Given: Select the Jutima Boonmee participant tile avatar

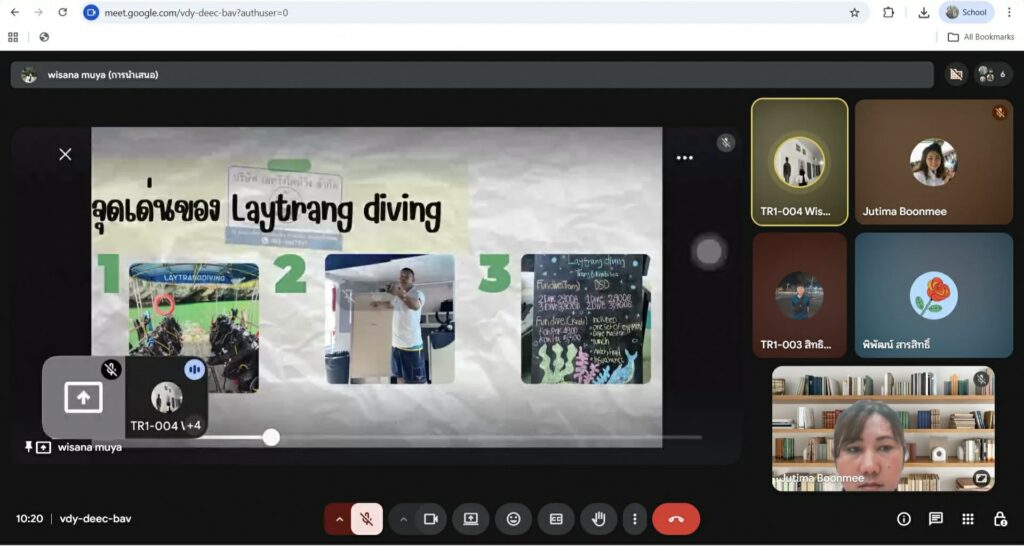Looking at the screenshot, I should (933, 162).
